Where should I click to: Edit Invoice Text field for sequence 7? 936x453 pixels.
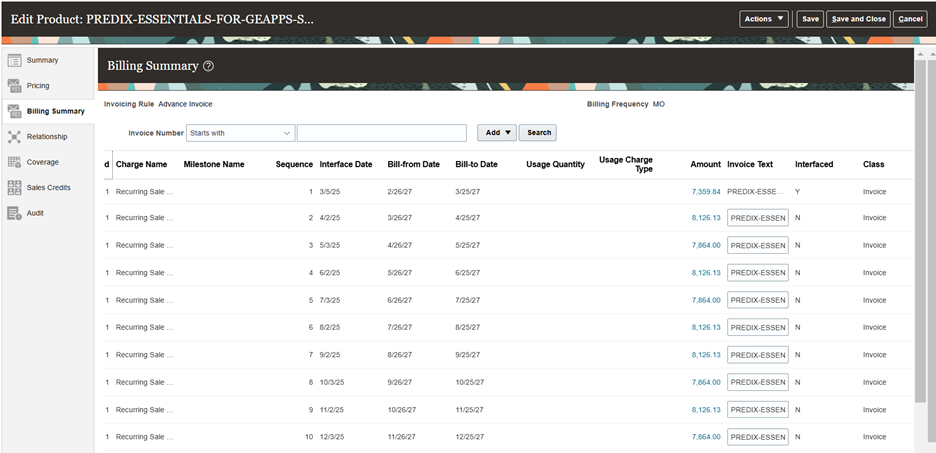(758, 355)
